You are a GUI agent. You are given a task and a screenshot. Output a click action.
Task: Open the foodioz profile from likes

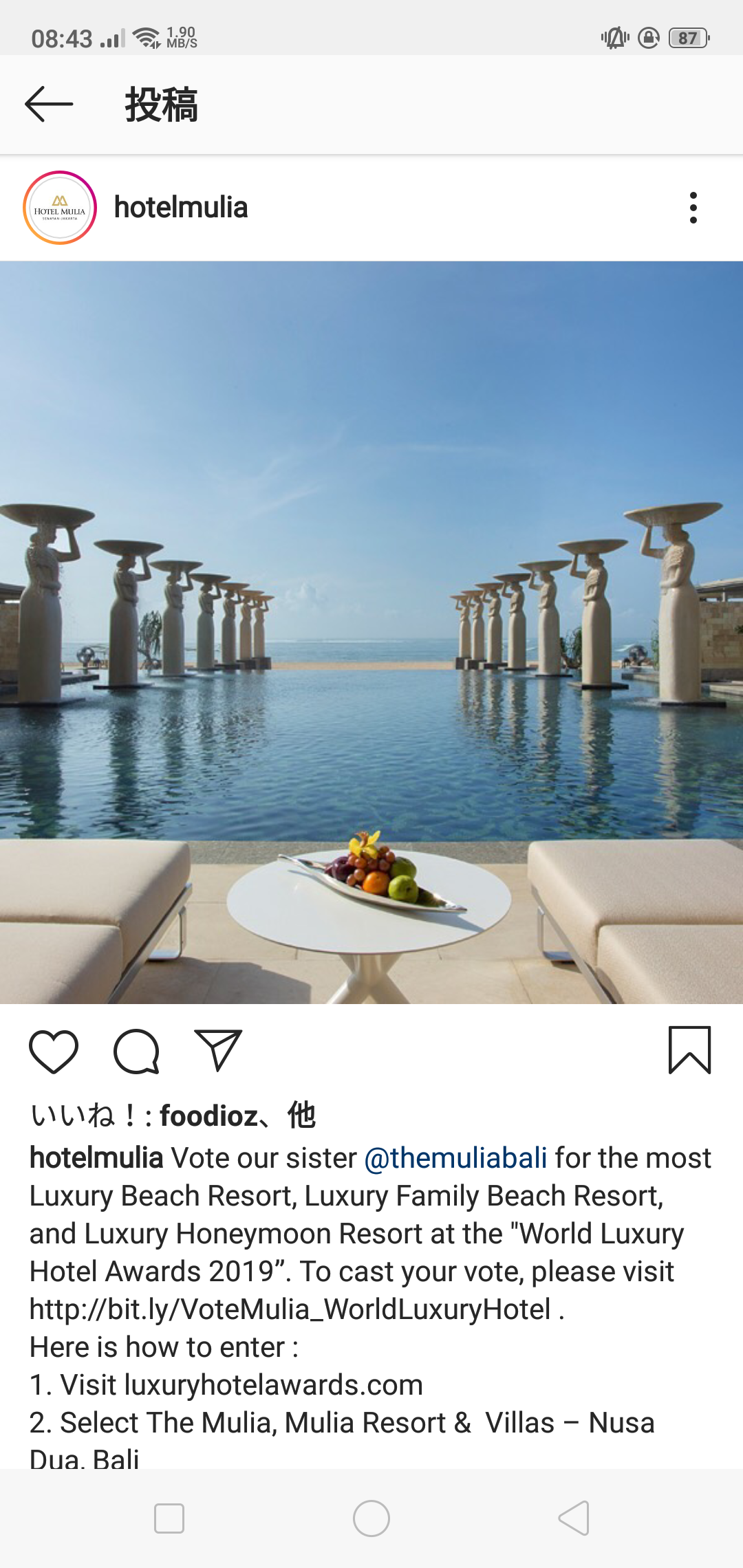point(209,1115)
